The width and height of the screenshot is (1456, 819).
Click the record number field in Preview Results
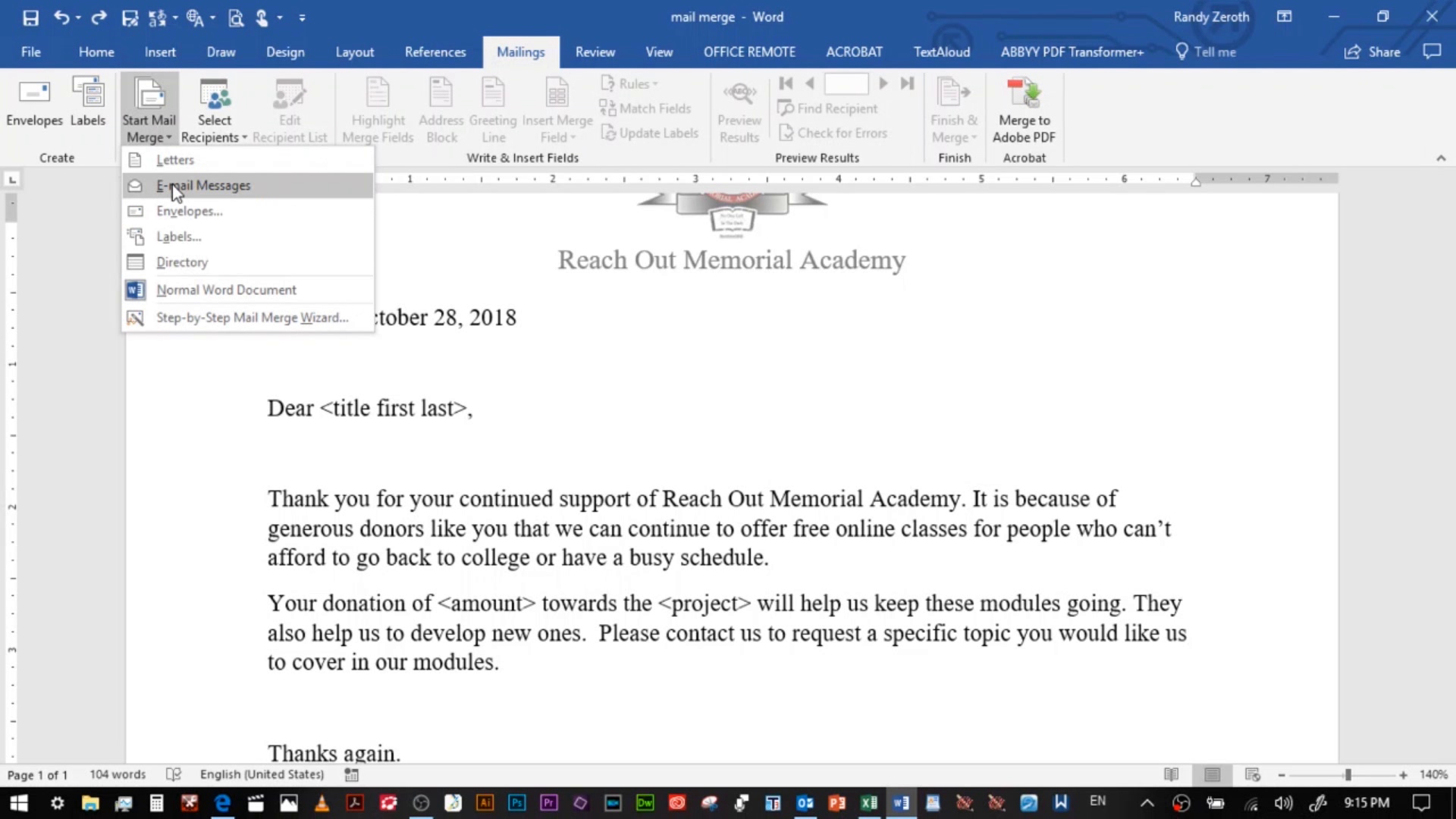click(846, 83)
